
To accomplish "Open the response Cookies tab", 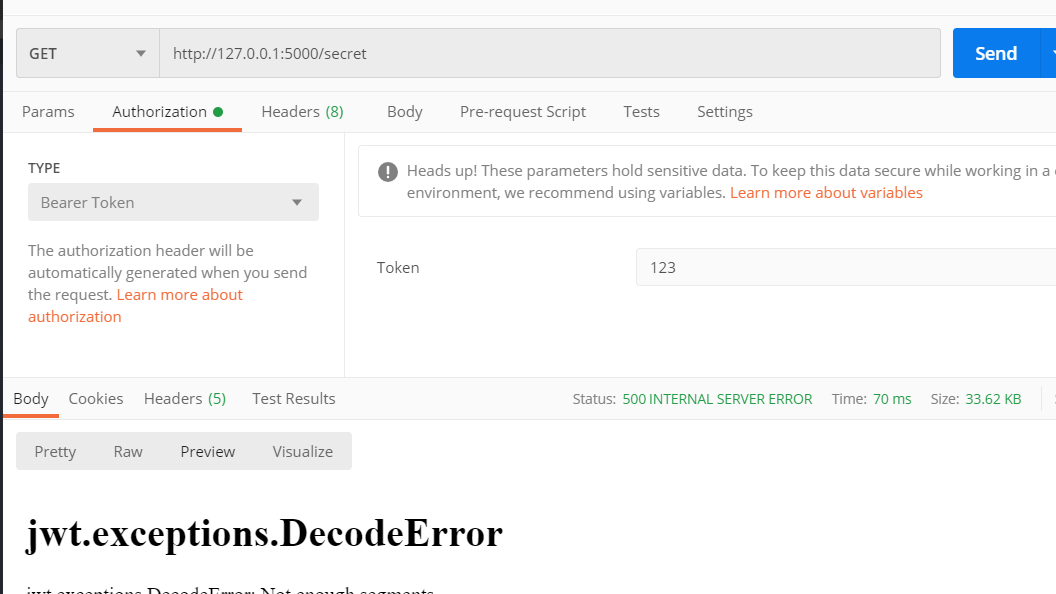I will [96, 399].
